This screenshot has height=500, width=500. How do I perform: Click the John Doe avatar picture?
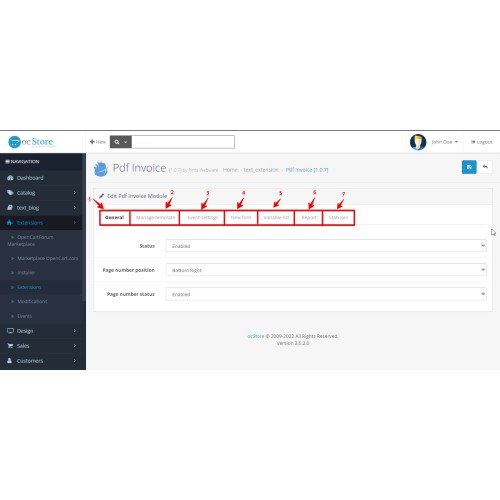418,142
